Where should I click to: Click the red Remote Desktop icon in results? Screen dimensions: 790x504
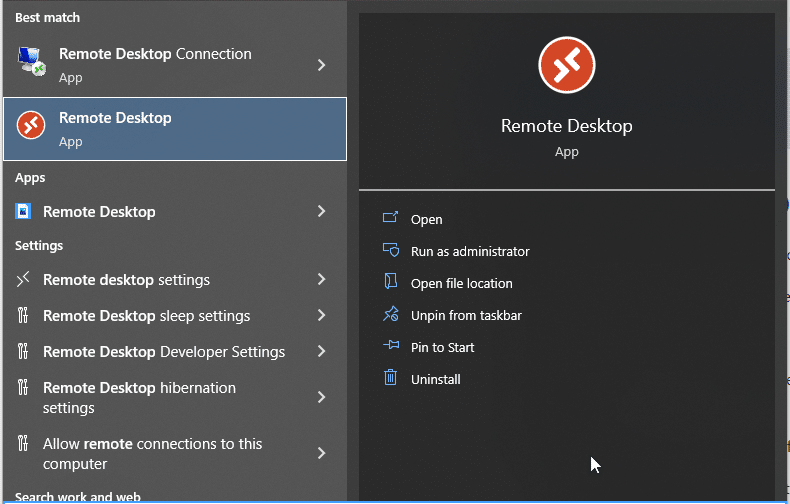click(31, 125)
